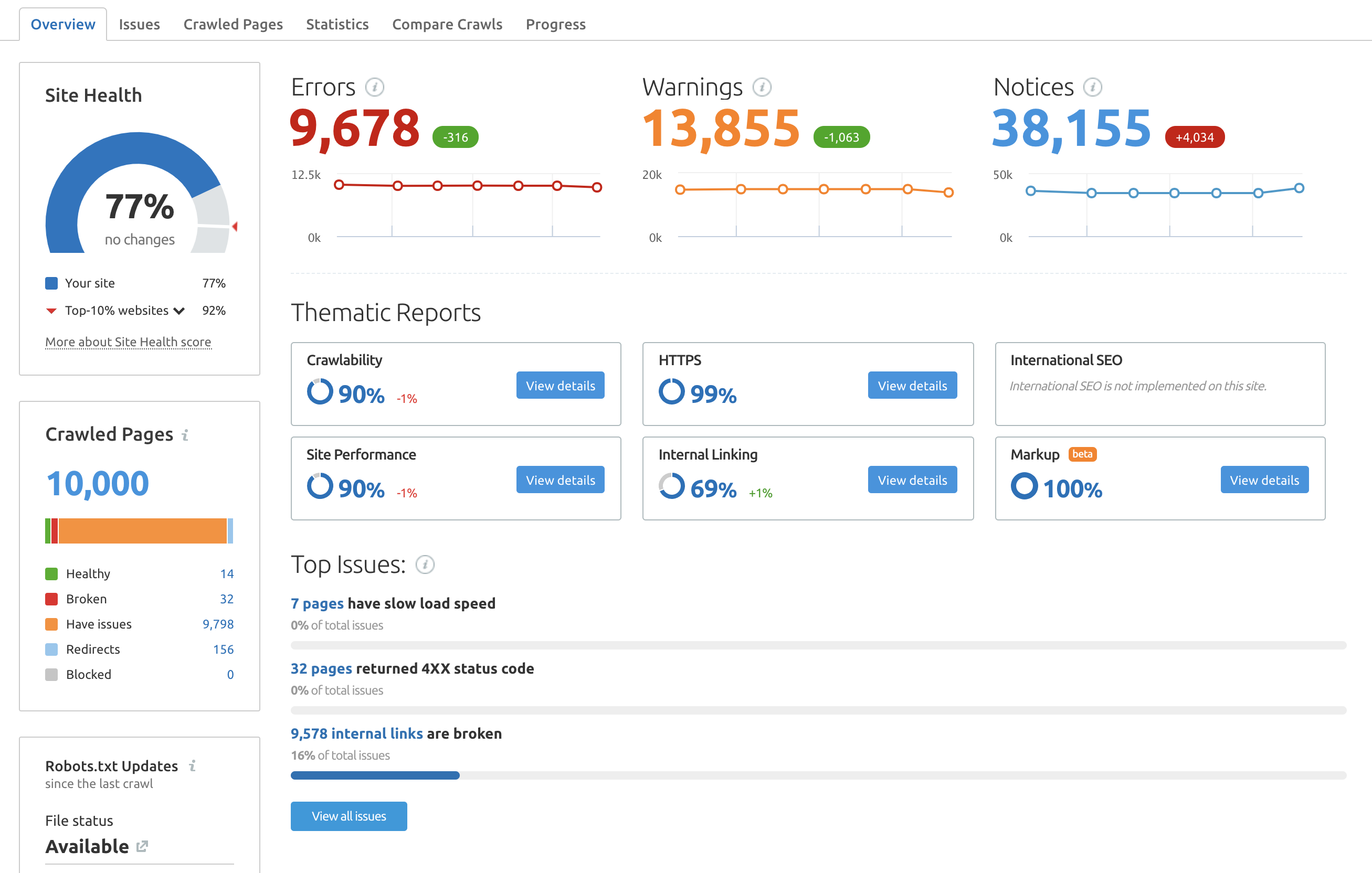The image size is (1372, 873).
Task: Switch to the Statistics tab
Action: 338,22
